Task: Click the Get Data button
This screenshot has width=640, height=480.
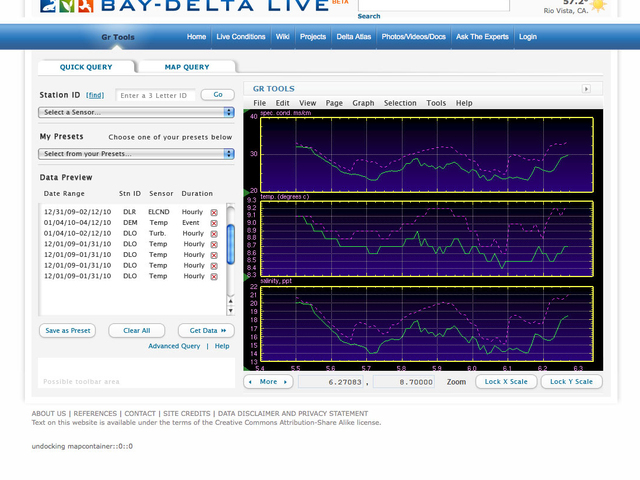Action: (x=207, y=331)
